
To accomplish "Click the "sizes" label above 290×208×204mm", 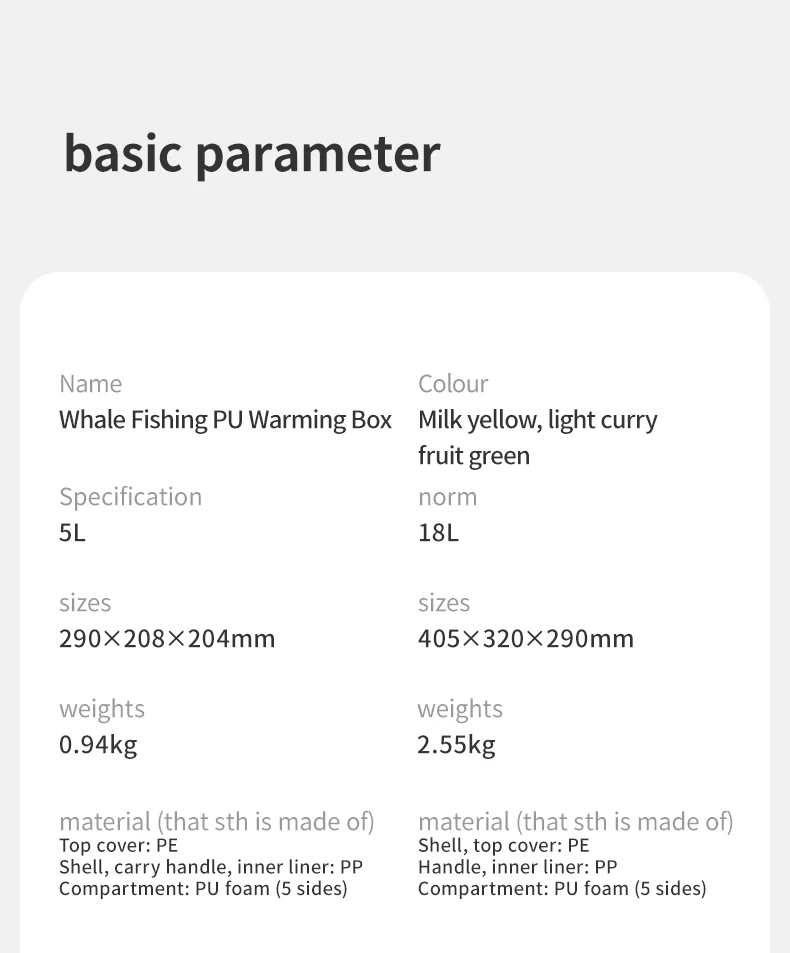I will pos(85,603).
